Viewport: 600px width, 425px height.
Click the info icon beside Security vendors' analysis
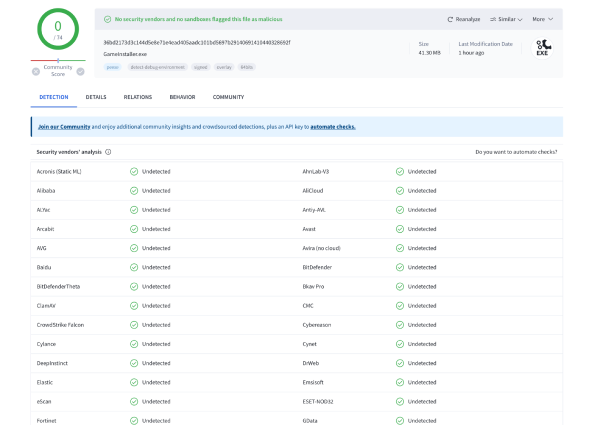(108, 152)
